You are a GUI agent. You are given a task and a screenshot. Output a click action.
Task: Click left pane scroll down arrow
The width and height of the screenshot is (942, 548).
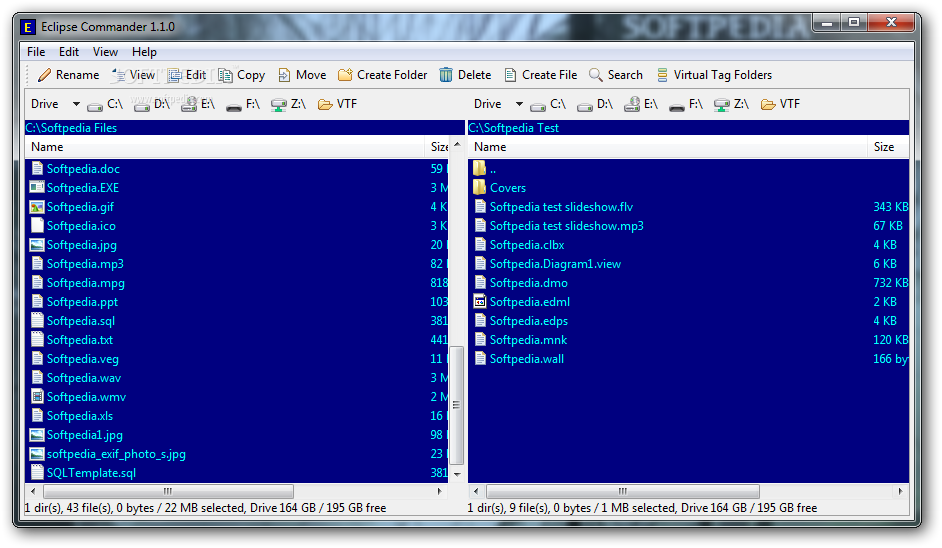(x=457, y=474)
